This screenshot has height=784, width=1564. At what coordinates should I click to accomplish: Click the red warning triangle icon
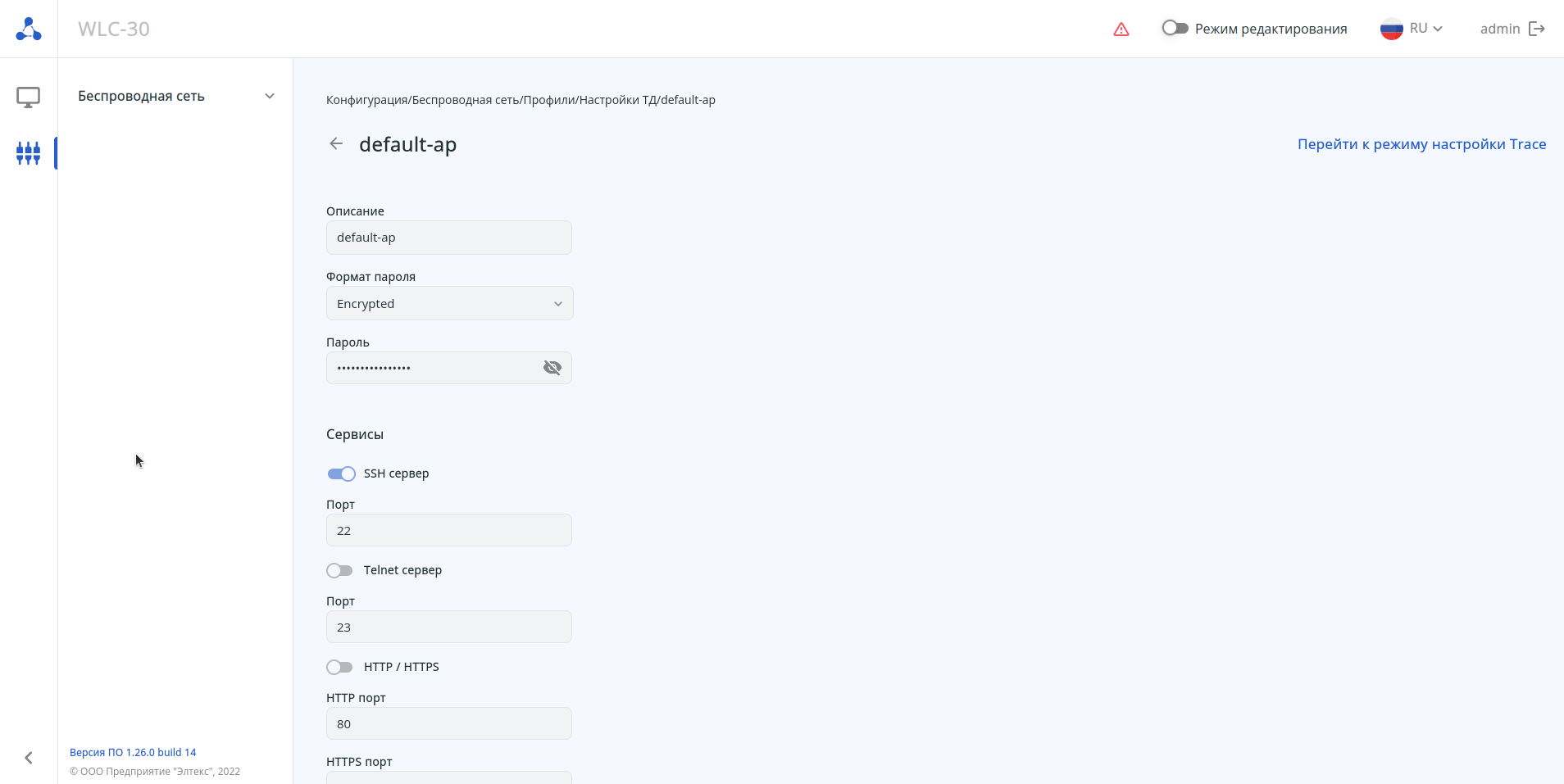[x=1121, y=29]
